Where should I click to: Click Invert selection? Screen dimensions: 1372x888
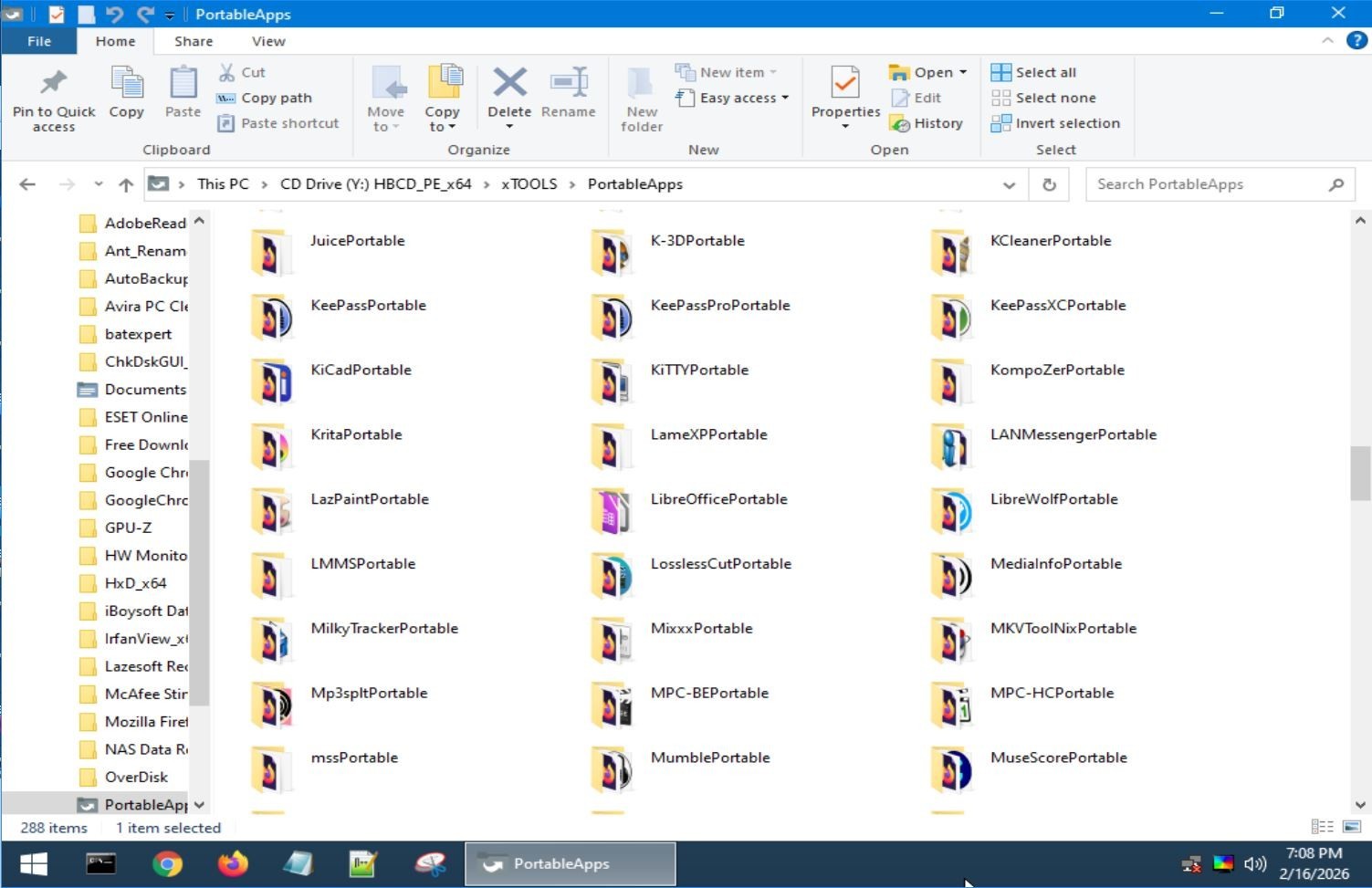[x=1056, y=123]
